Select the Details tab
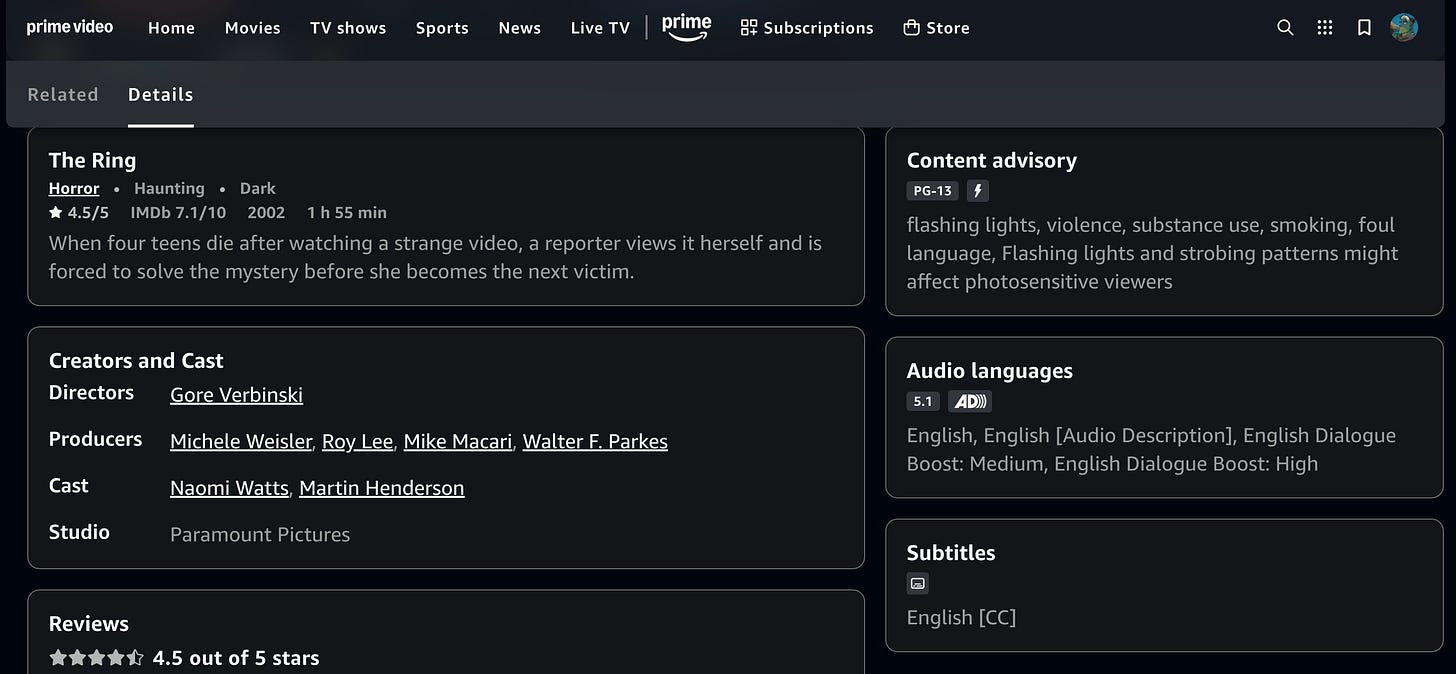The height and width of the screenshot is (674, 1456). [160, 94]
